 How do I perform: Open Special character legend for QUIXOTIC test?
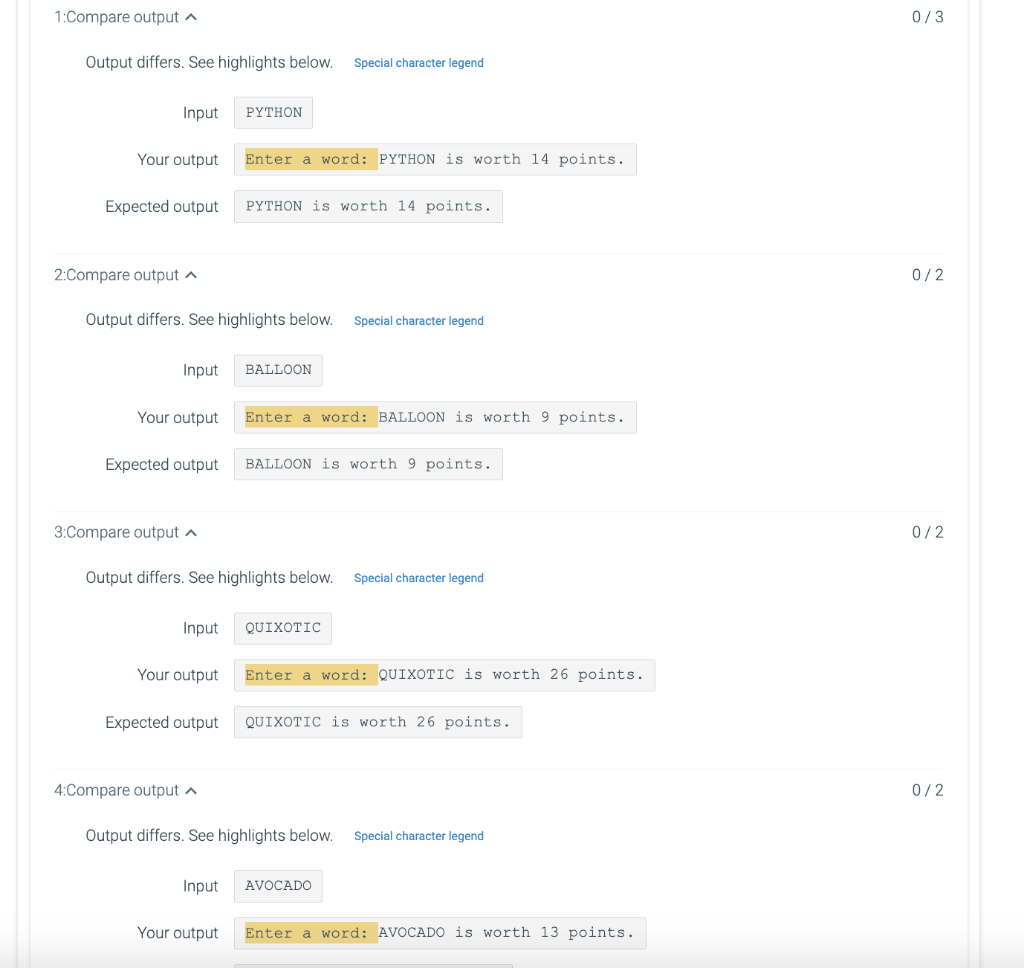pyautogui.click(x=418, y=578)
